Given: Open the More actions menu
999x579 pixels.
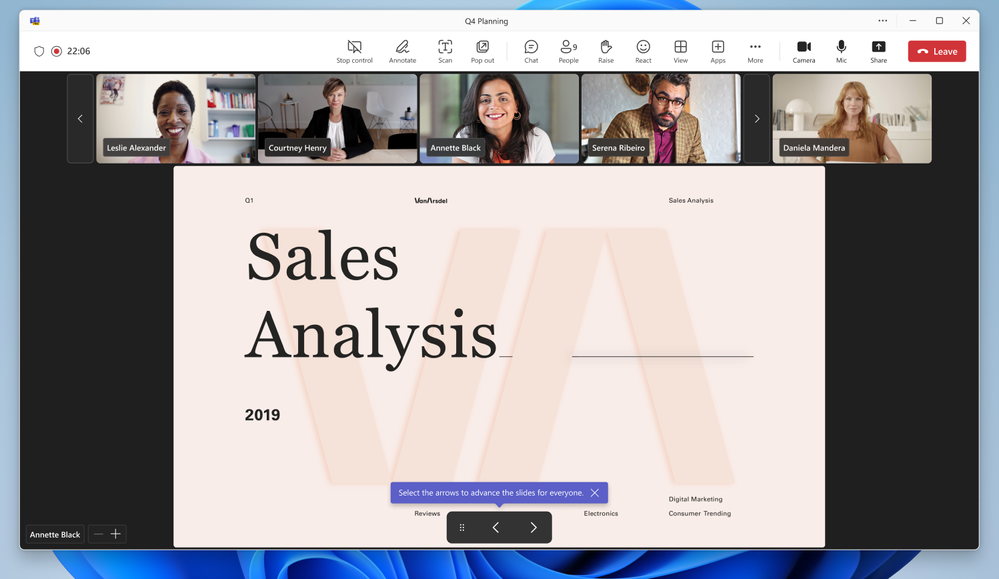Looking at the screenshot, I should 755,52.
